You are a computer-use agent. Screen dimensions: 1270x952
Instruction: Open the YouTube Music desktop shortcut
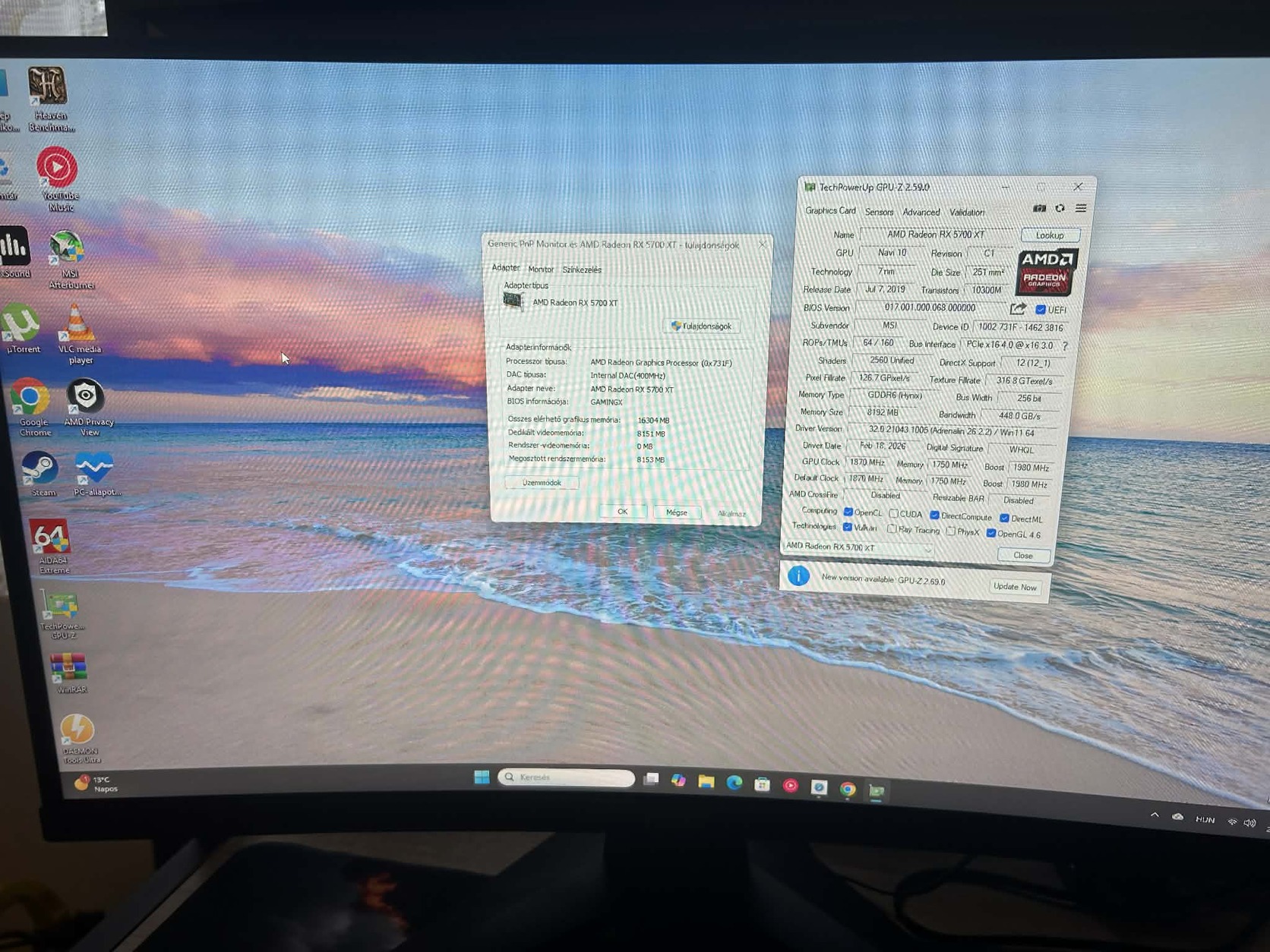coord(58,179)
